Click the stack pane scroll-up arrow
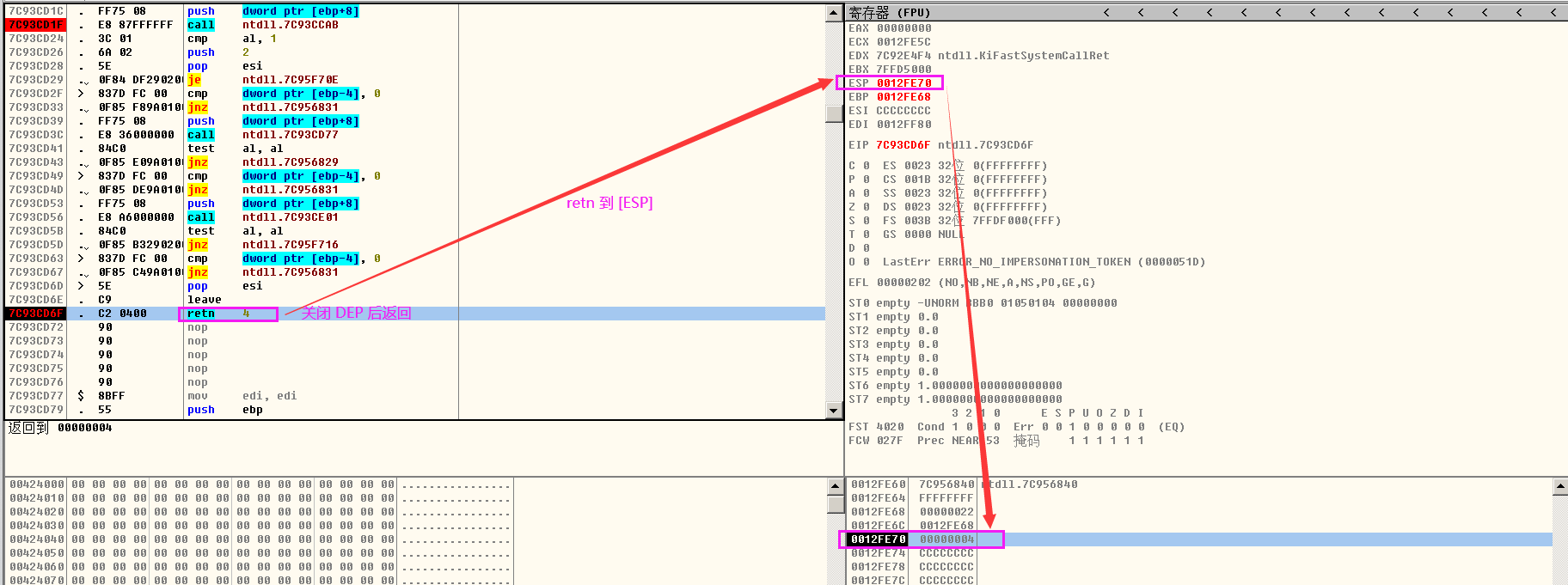This screenshot has width=1568, height=585. [1559, 487]
